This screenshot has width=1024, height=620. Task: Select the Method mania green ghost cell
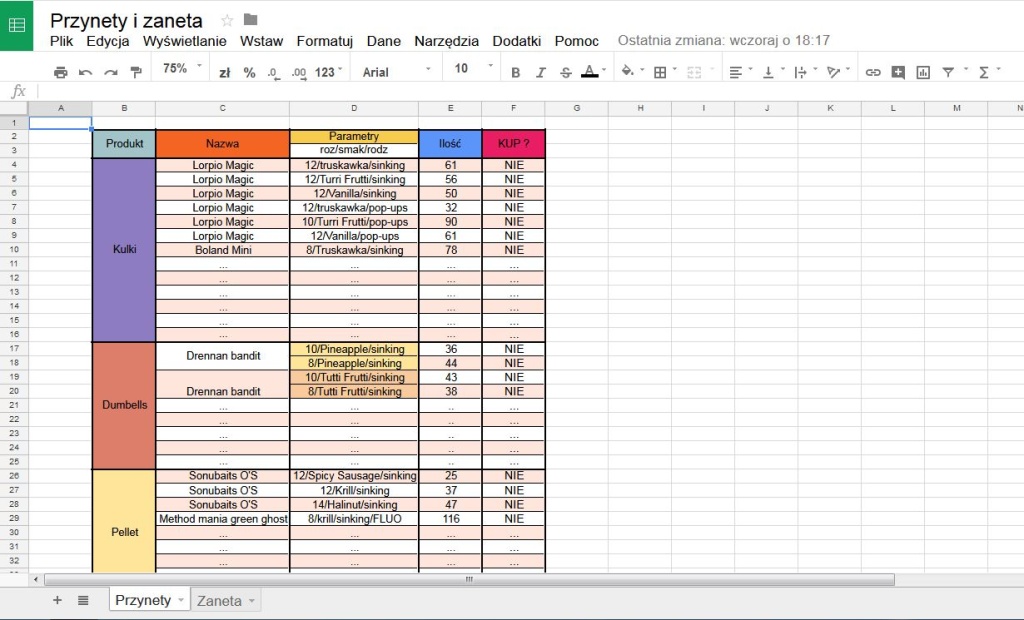[x=223, y=519]
